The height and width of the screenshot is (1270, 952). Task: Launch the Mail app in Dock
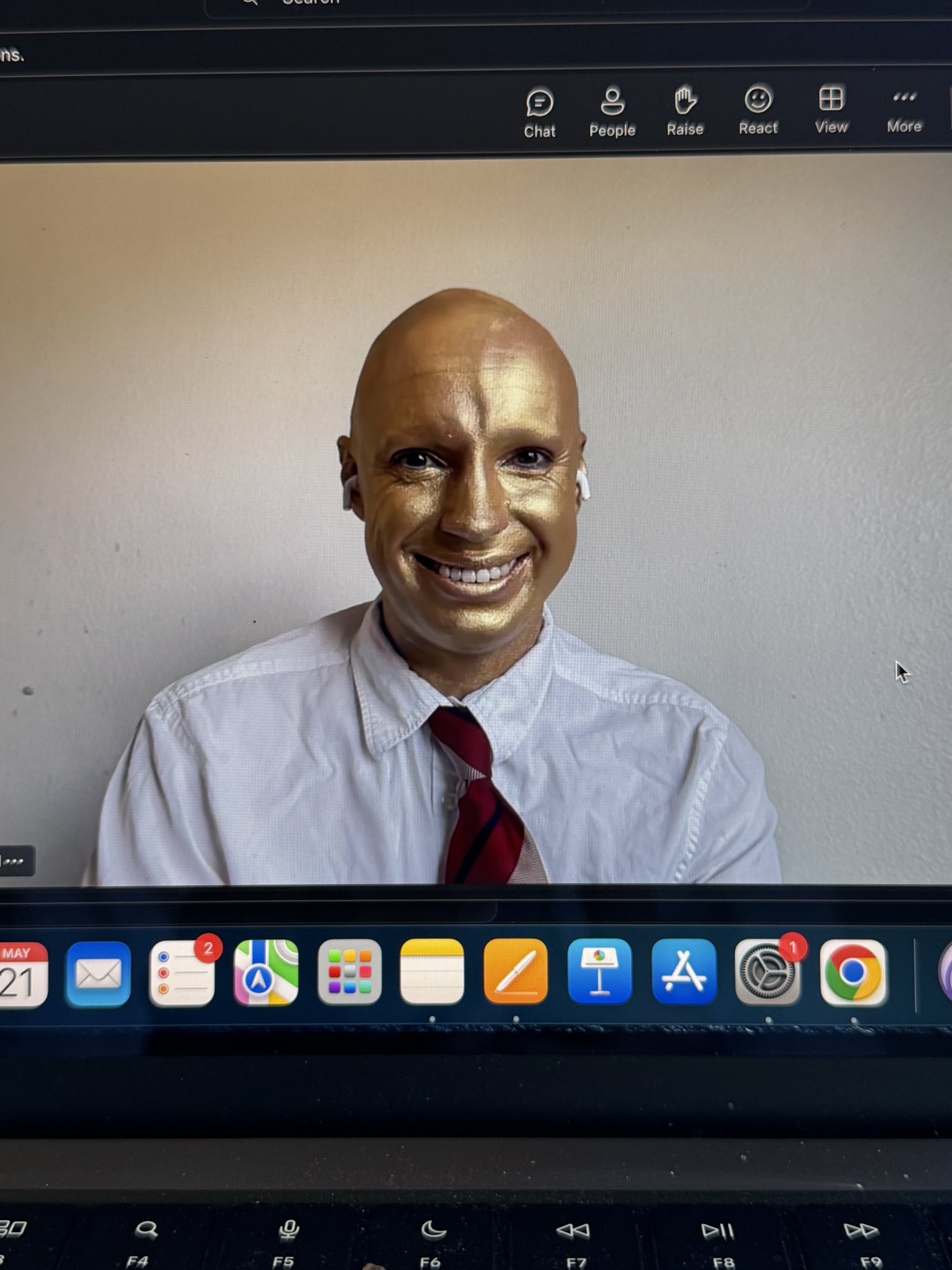tap(98, 974)
